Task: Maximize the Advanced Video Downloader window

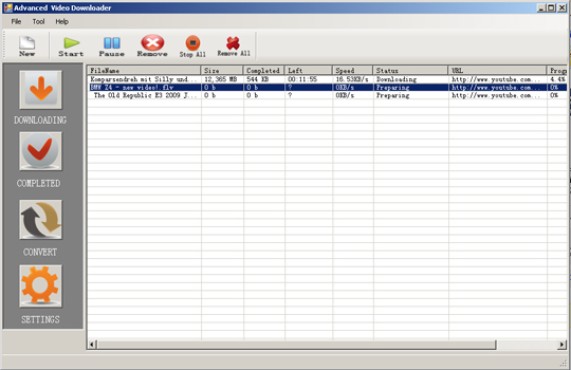Action: pyautogui.click(x=551, y=8)
